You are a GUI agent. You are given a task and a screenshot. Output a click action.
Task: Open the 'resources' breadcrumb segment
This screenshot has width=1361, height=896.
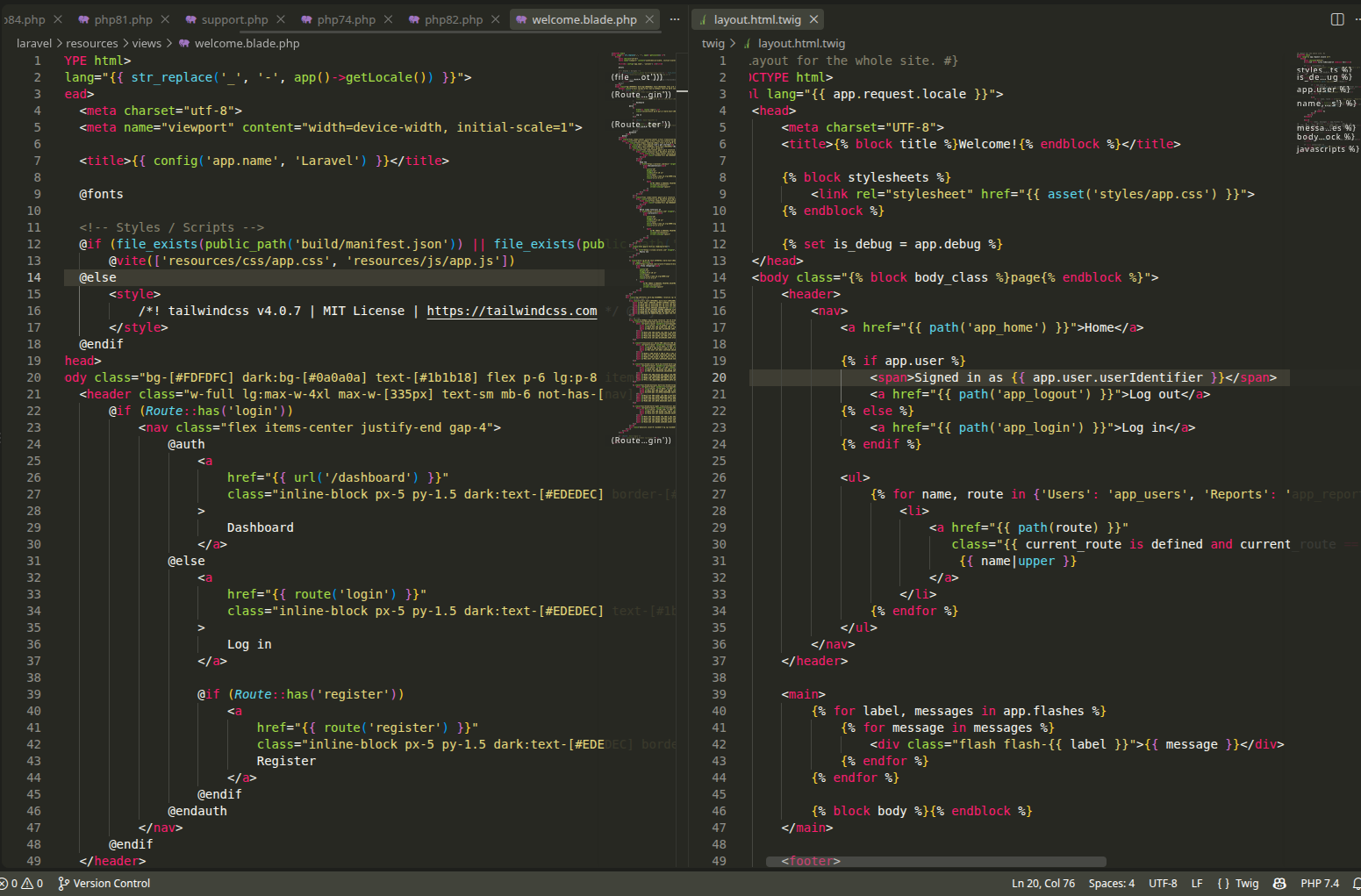pyautogui.click(x=92, y=43)
